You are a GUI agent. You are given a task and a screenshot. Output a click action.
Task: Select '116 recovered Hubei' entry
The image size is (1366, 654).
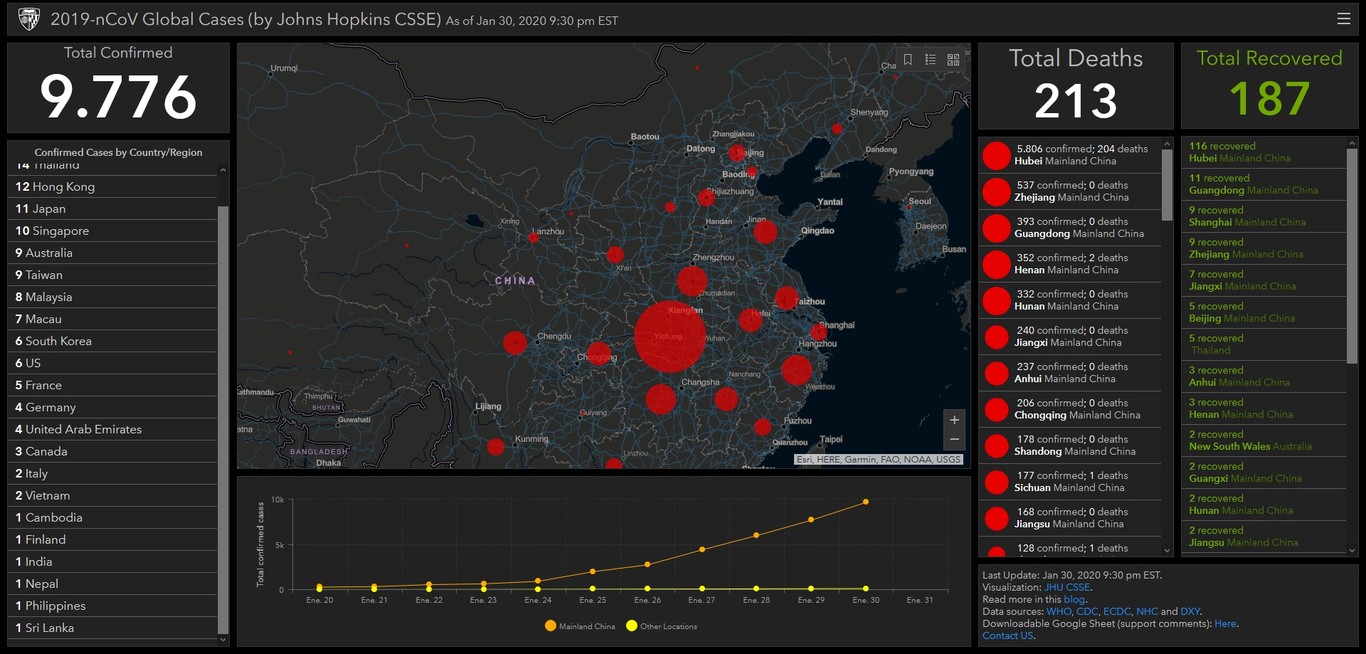tap(1264, 152)
